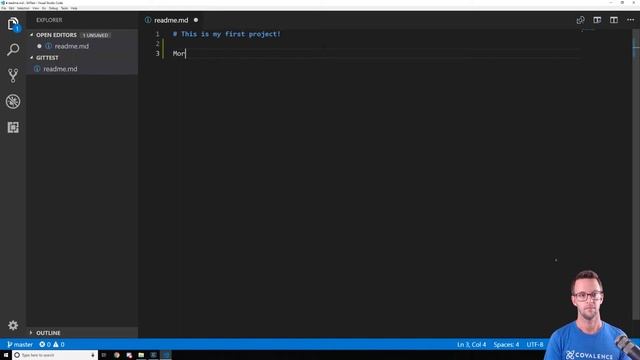Click line number 2 in the gutter
The width and height of the screenshot is (640, 360).
(x=158, y=44)
